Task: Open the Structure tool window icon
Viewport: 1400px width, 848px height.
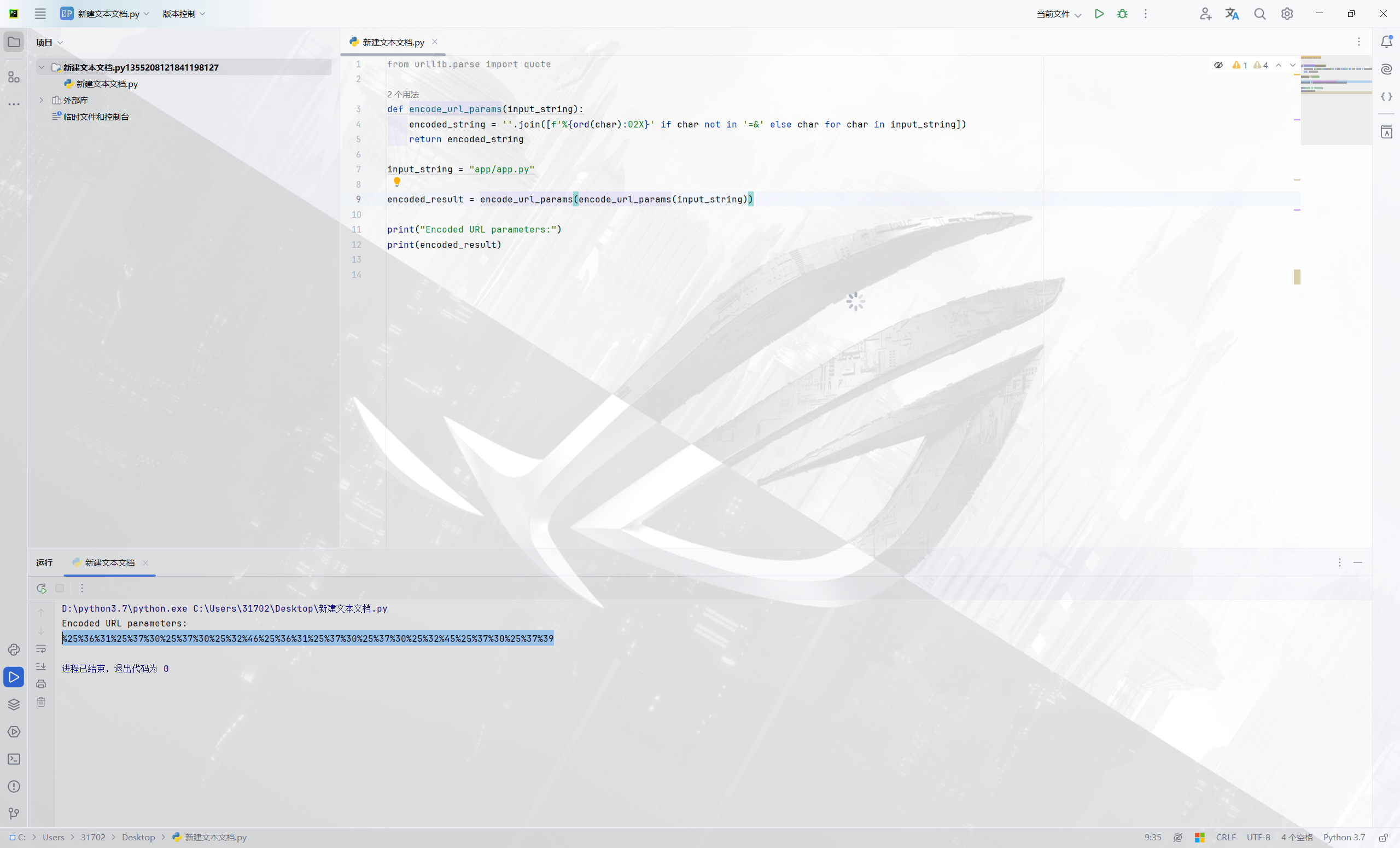Action: pyautogui.click(x=14, y=77)
